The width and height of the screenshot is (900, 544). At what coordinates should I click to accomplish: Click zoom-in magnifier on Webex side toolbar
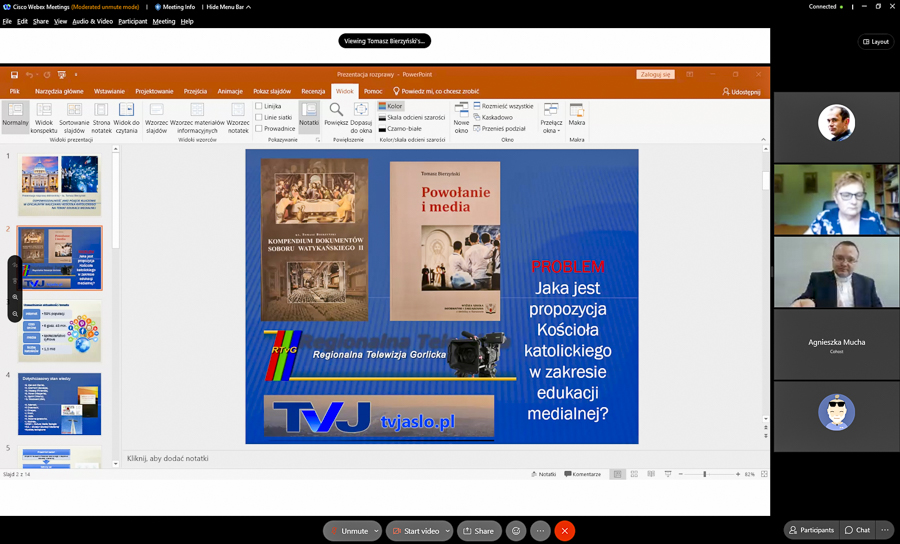[15, 297]
